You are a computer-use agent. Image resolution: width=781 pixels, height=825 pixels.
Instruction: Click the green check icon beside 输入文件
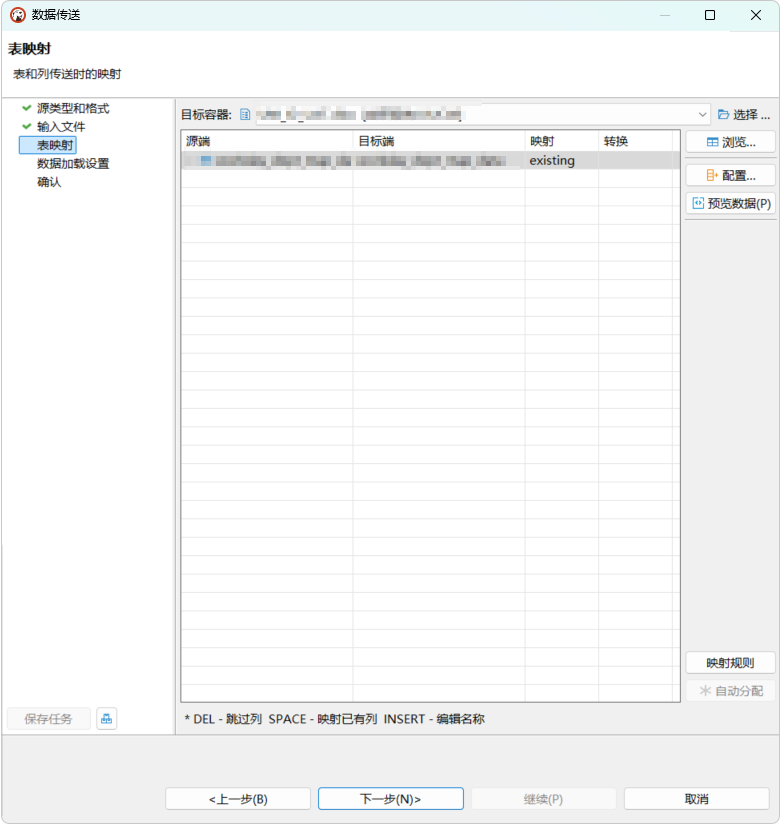click(27, 126)
